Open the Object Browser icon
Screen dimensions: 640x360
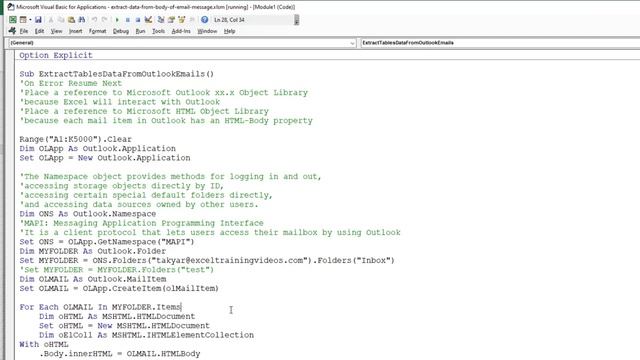(182, 20)
